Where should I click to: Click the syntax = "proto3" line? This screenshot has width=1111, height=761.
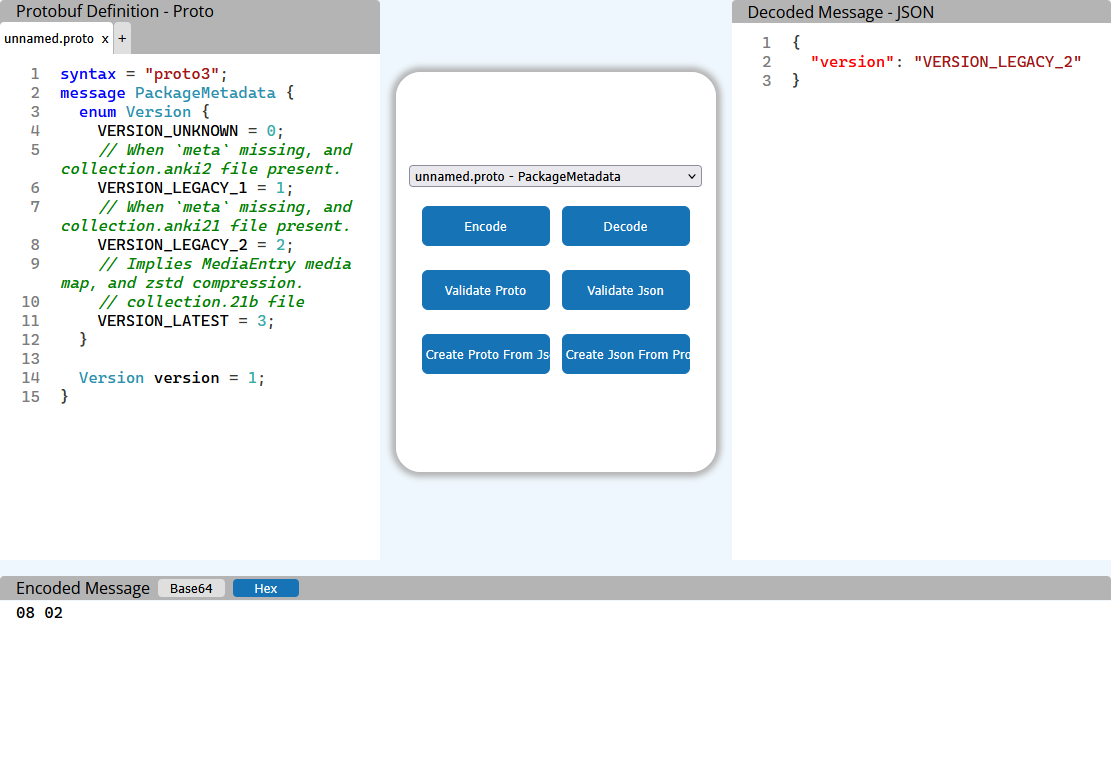click(144, 74)
